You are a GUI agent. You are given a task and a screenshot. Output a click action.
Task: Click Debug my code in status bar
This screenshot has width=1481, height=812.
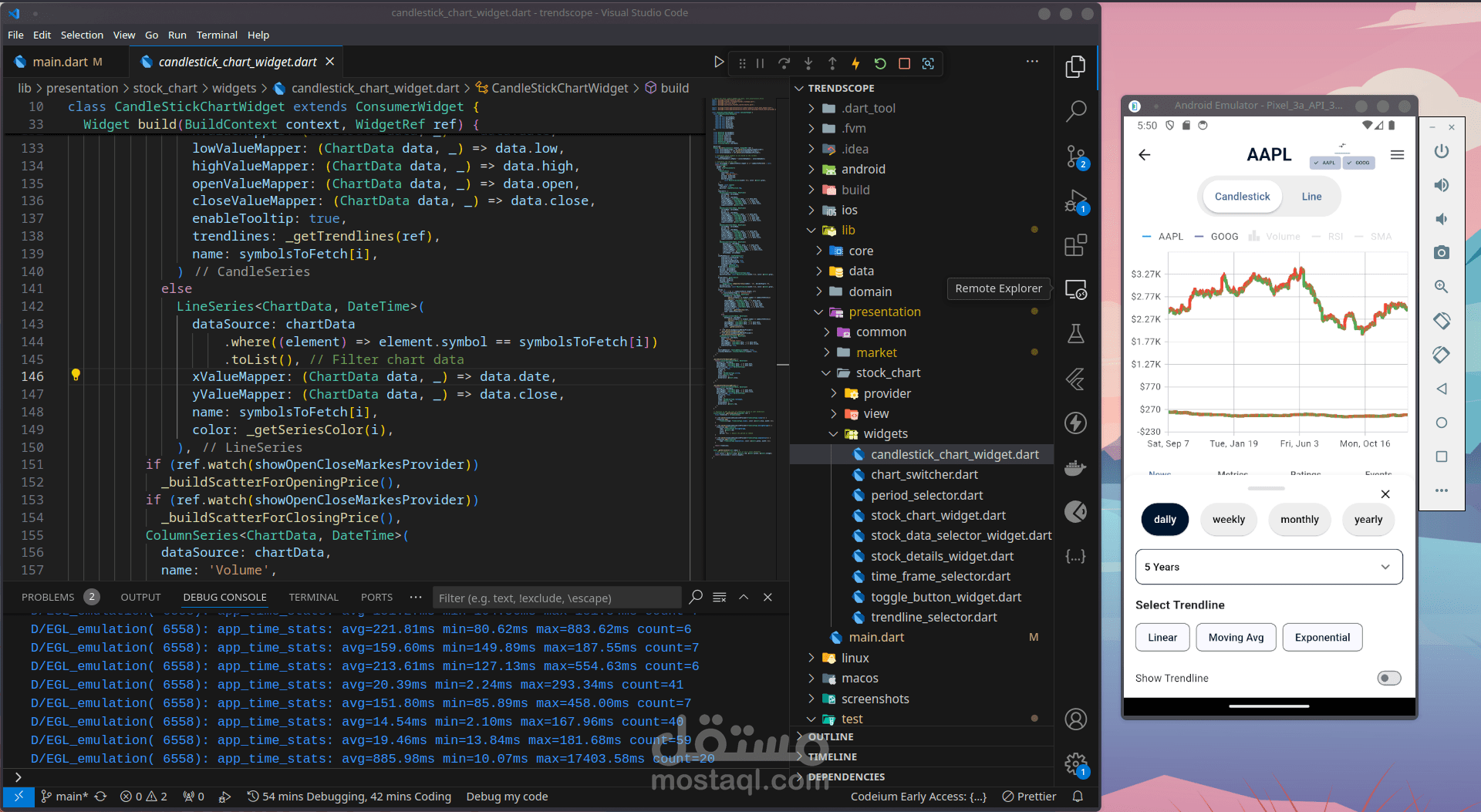point(507,797)
